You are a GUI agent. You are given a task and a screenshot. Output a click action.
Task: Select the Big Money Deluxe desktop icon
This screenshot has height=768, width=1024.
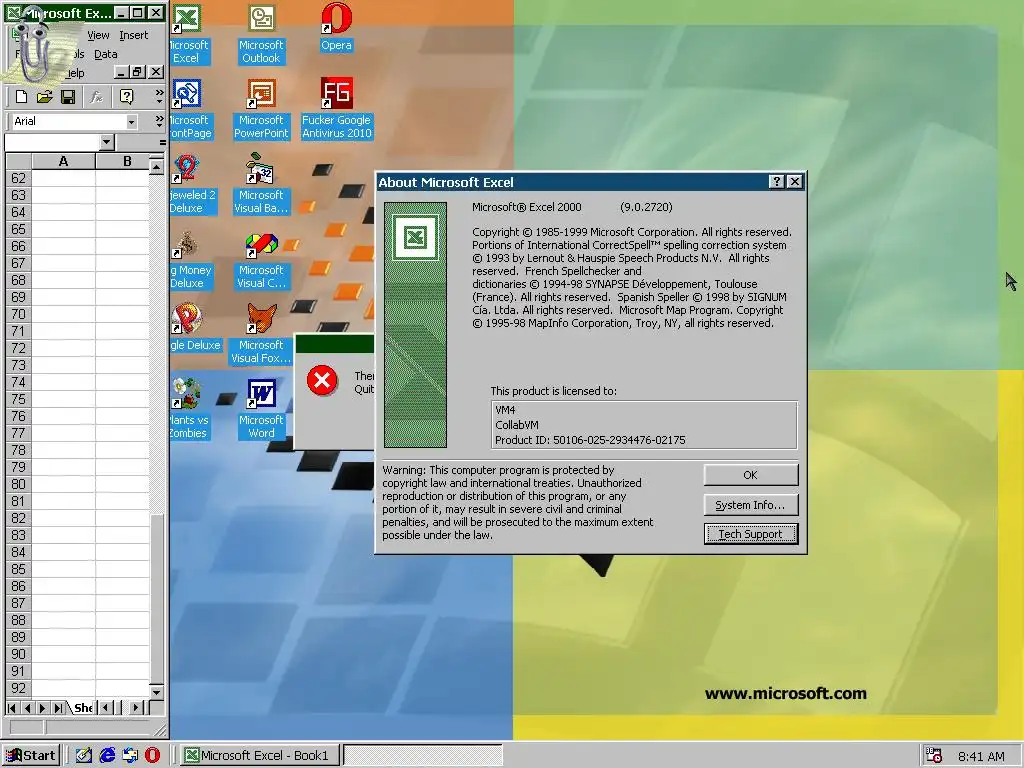[x=190, y=260]
